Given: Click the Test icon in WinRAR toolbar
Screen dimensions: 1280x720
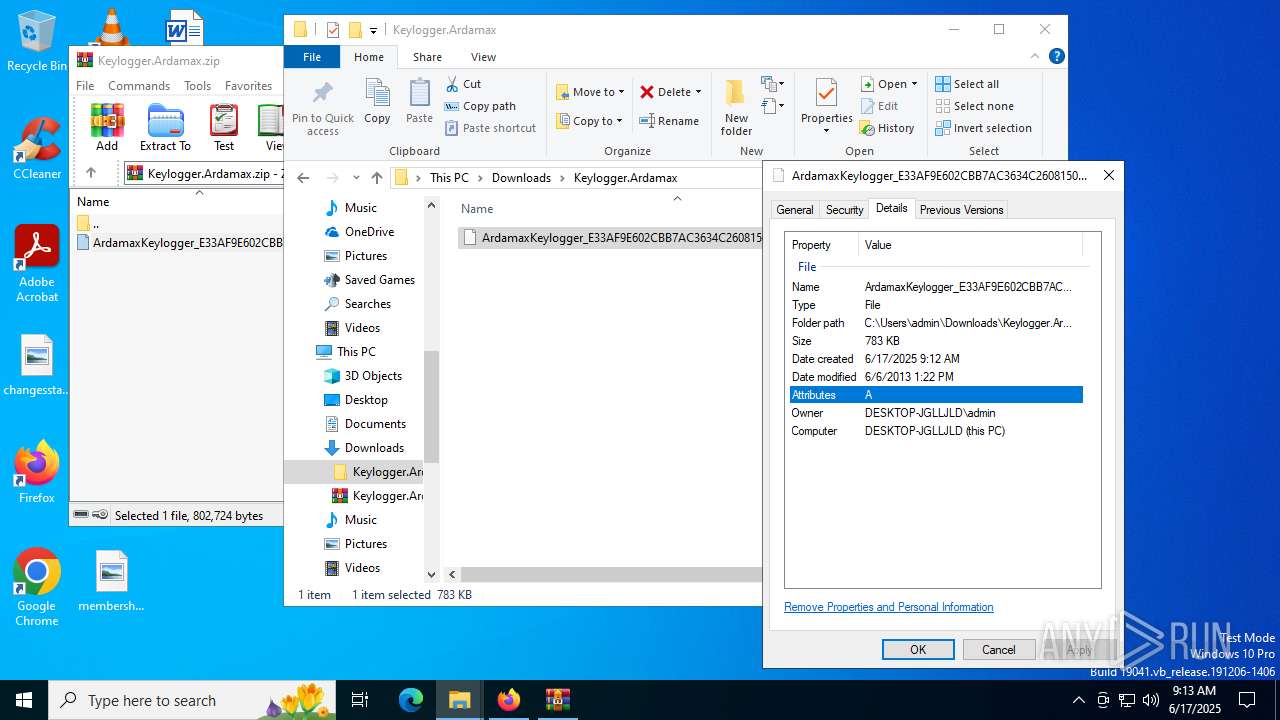Looking at the screenshot, I should tap(224, 127).
